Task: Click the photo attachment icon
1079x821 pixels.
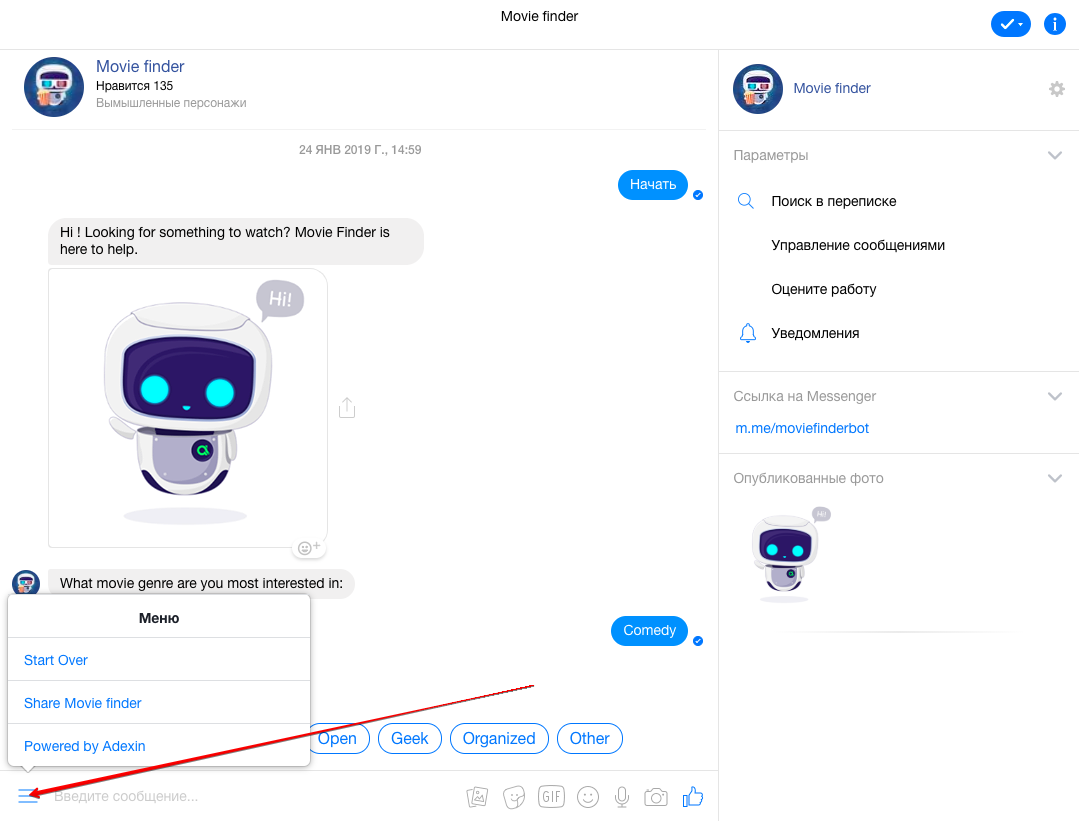Action: 477,797
